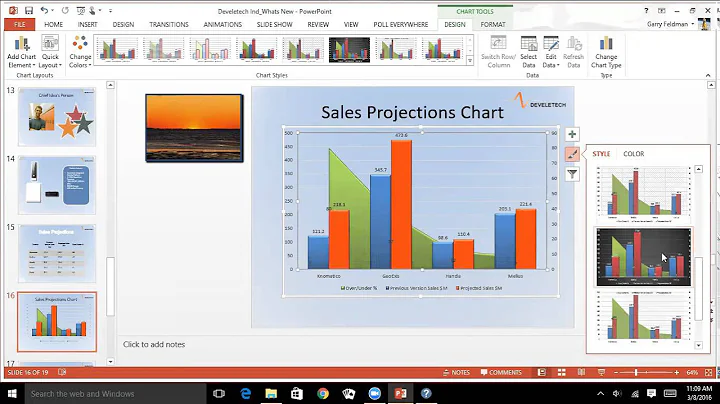Collapse the ribbon arrow
This screenshot has width=720, height=404.
[x=708, y=75]
